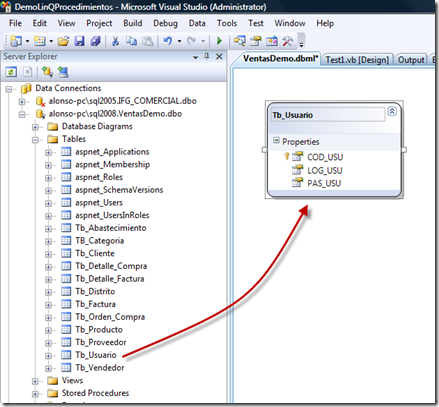Select the Tb_Usuario table in the tree
The width and height of the screenshot is (439, 407).
96,355
